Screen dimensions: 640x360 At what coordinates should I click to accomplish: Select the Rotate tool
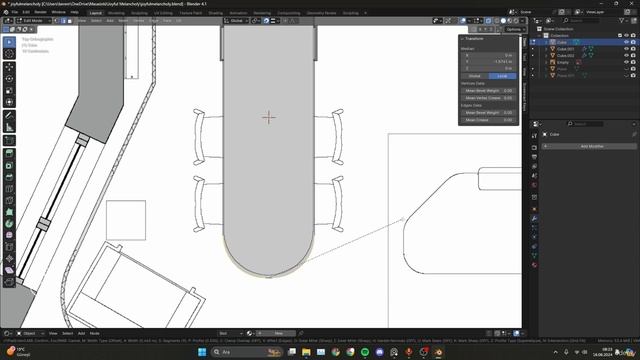point(9,78)
